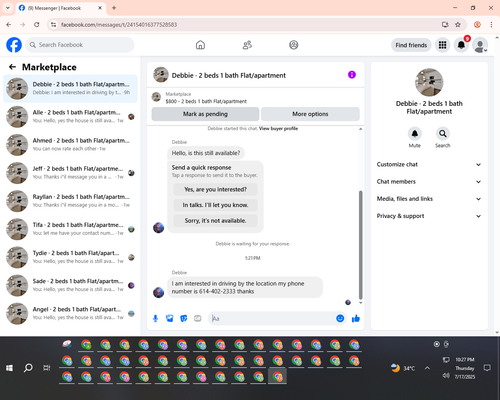Open the Windows Start menu
The height and width of the screenshot is (400, 500).
coord(9,368)
